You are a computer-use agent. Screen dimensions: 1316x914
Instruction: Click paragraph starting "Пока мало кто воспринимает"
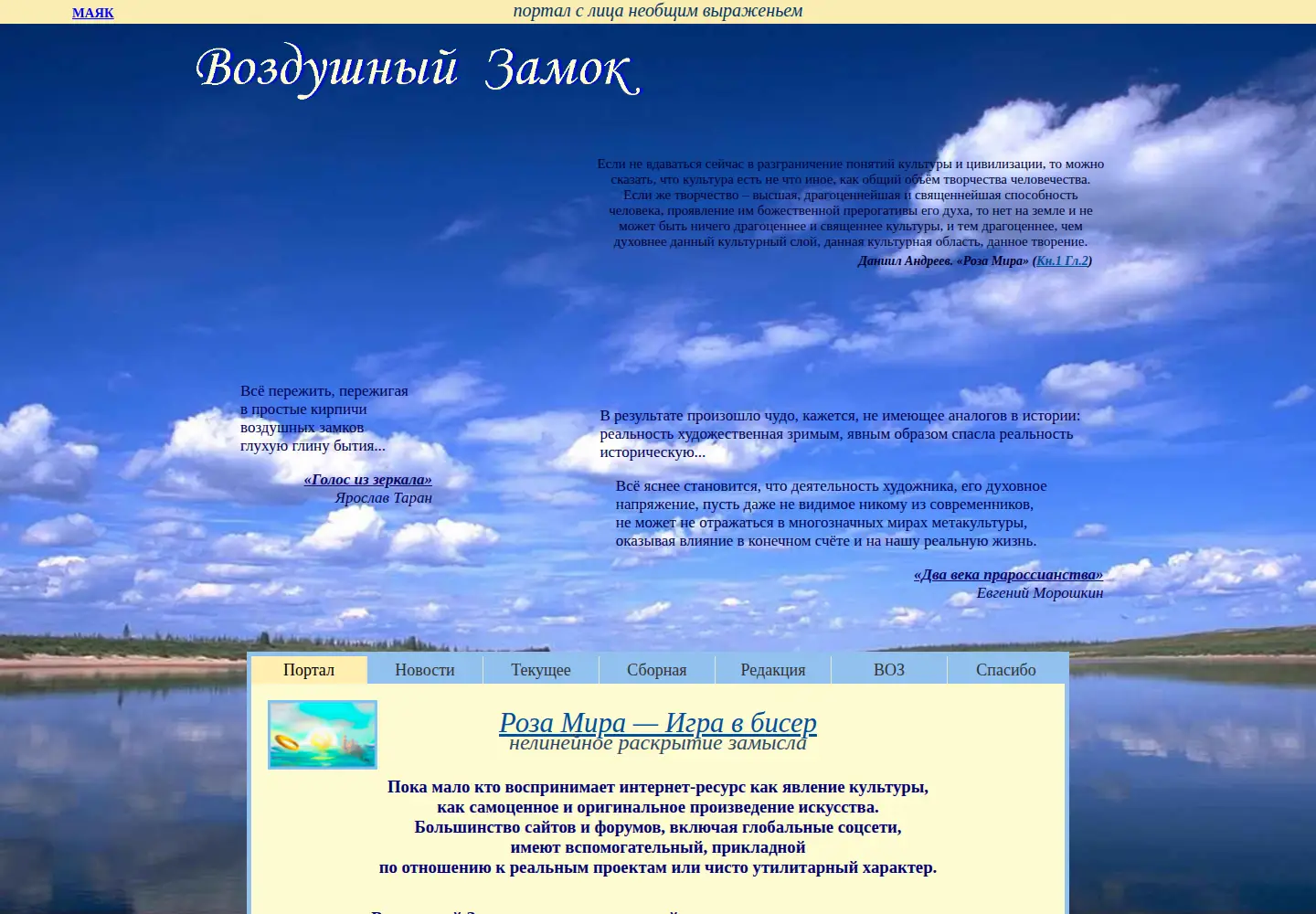click(658, 827)
